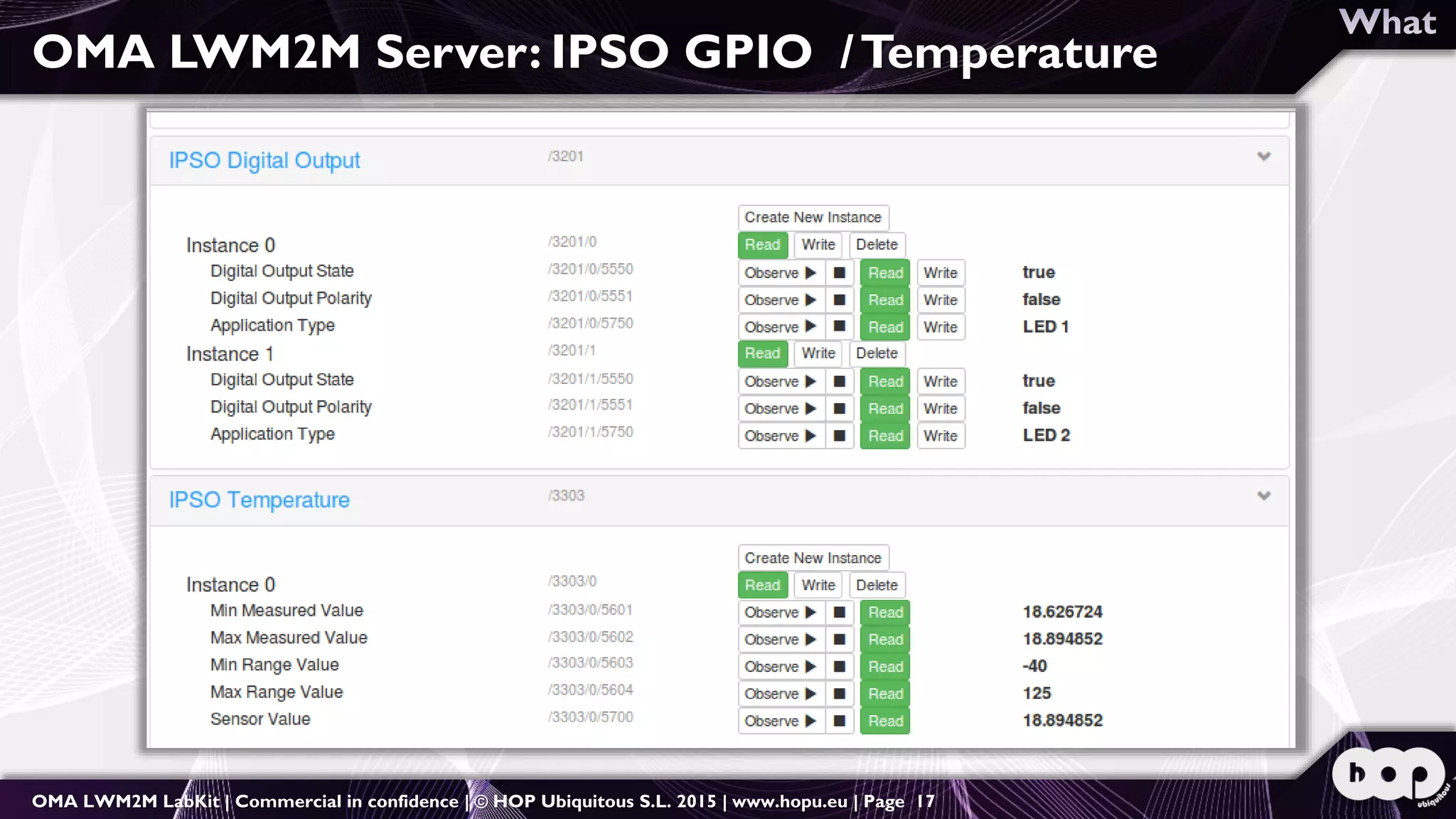Write to Digital Output Instance 0 (/3201/0)
Screen dimensions: 1456x819
[818, 245]
